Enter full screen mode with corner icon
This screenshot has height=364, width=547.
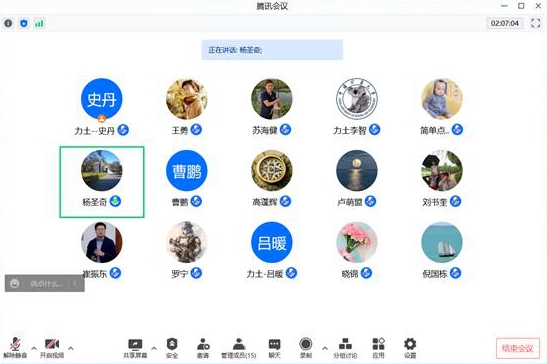coord(535,23)
